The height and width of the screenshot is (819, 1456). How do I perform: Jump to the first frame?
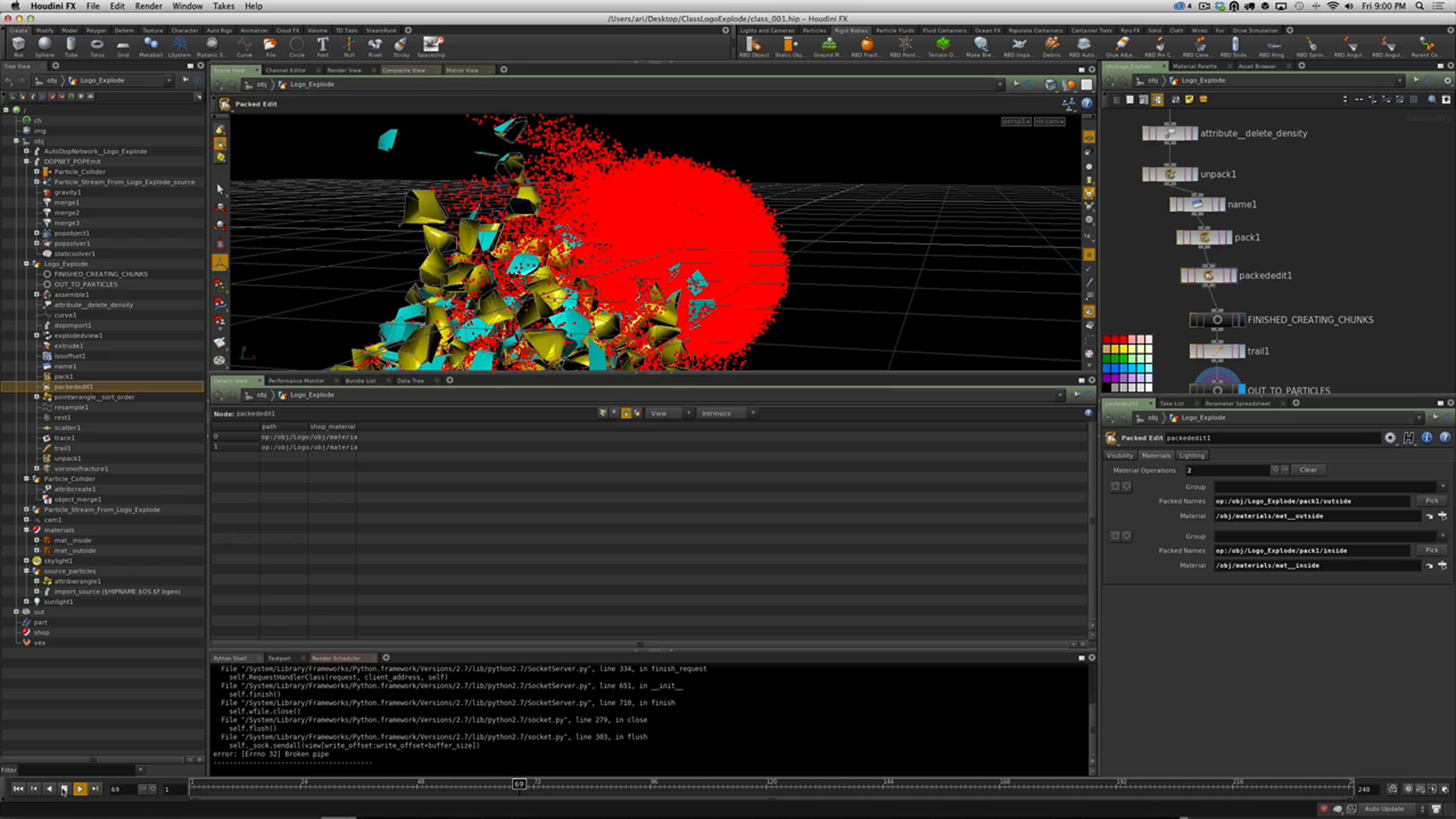pyautogui.click(x=18, y=789)
